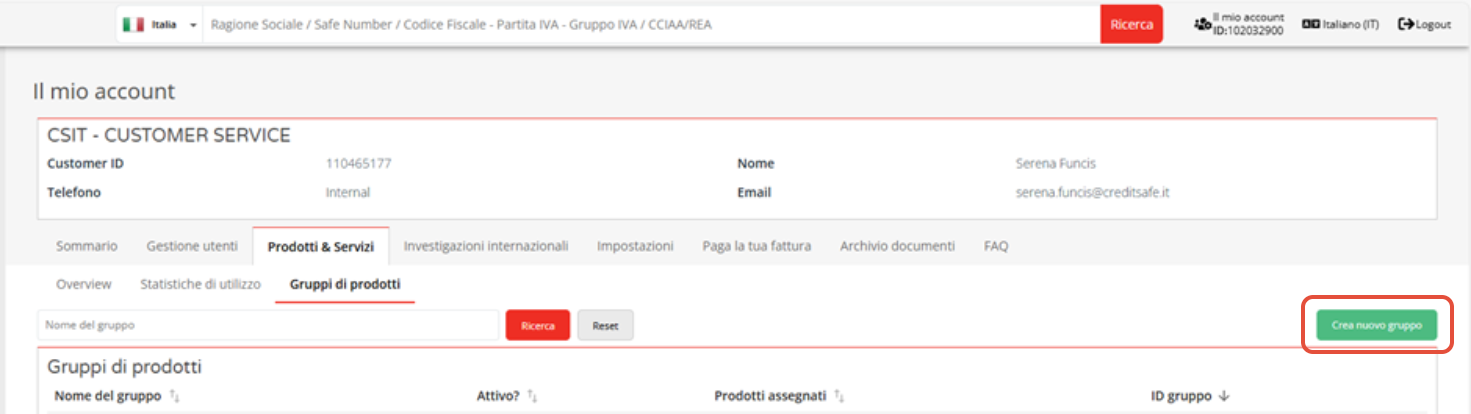The image size is (1471, 414).
Task: Open the Archivio documenti tab
Action: click(897, 246)
